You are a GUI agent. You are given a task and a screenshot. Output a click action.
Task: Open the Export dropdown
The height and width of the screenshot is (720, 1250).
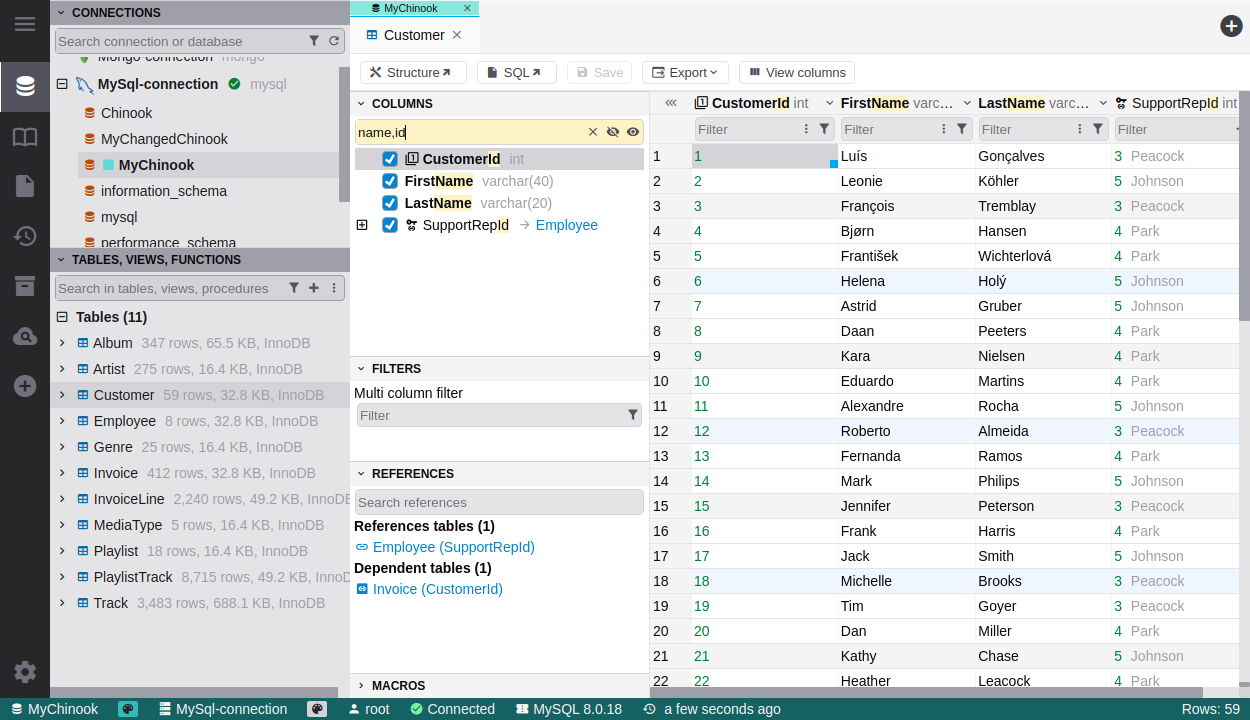[685, 72]
